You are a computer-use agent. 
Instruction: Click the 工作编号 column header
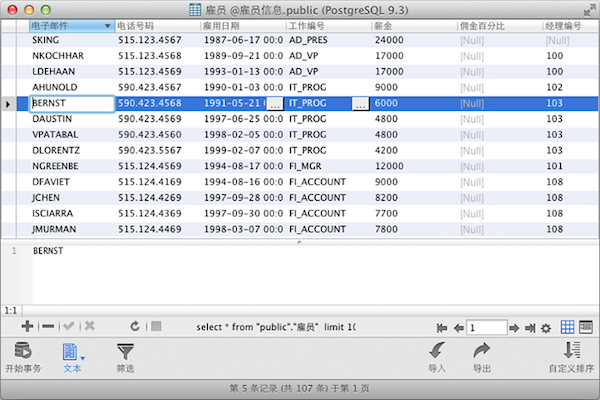(x=329, y=26)
